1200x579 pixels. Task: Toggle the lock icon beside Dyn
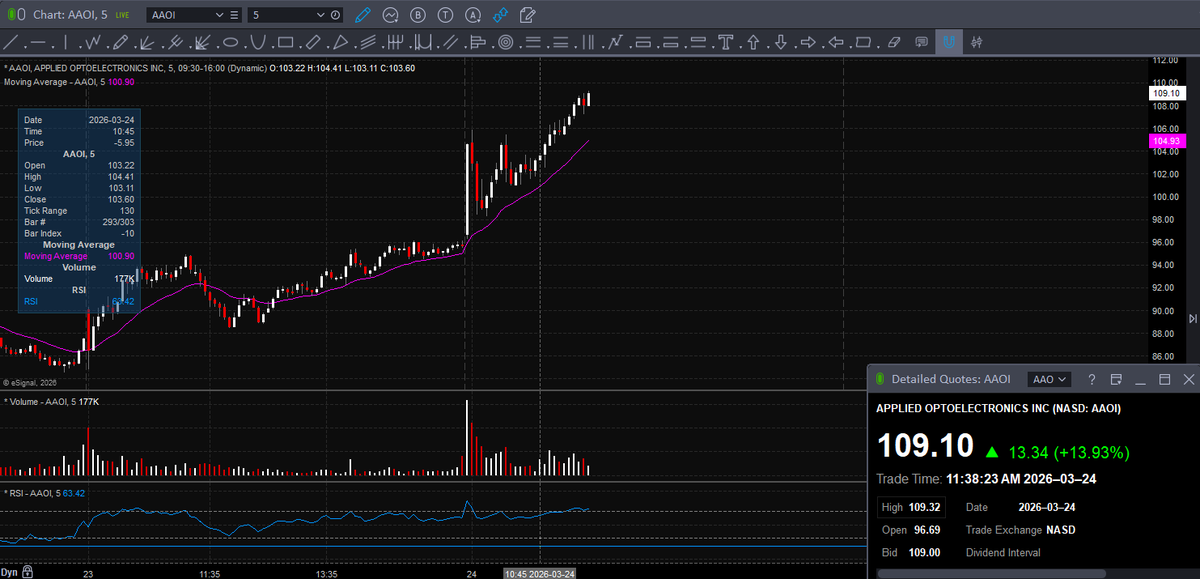coord(28,572)
